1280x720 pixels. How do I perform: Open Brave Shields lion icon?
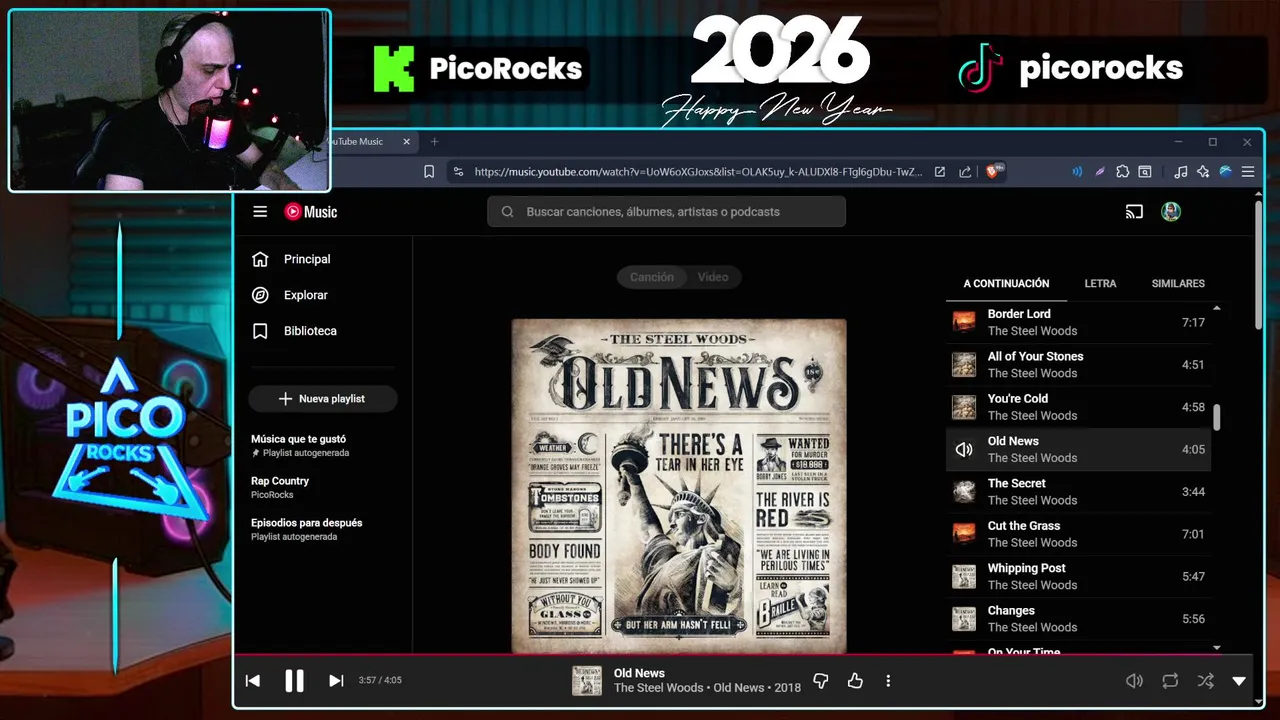pos(995,172)
